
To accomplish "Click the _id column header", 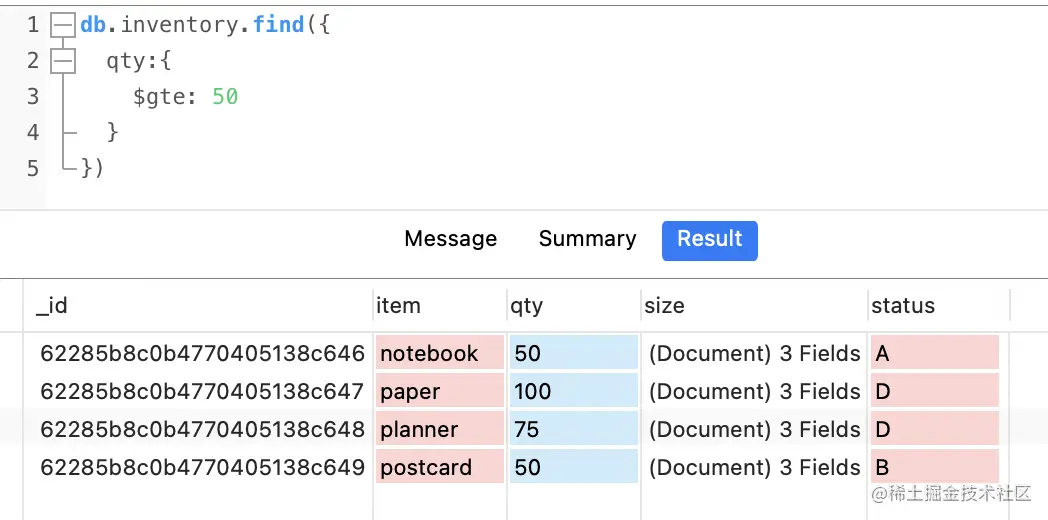I will tap(52, 306).
